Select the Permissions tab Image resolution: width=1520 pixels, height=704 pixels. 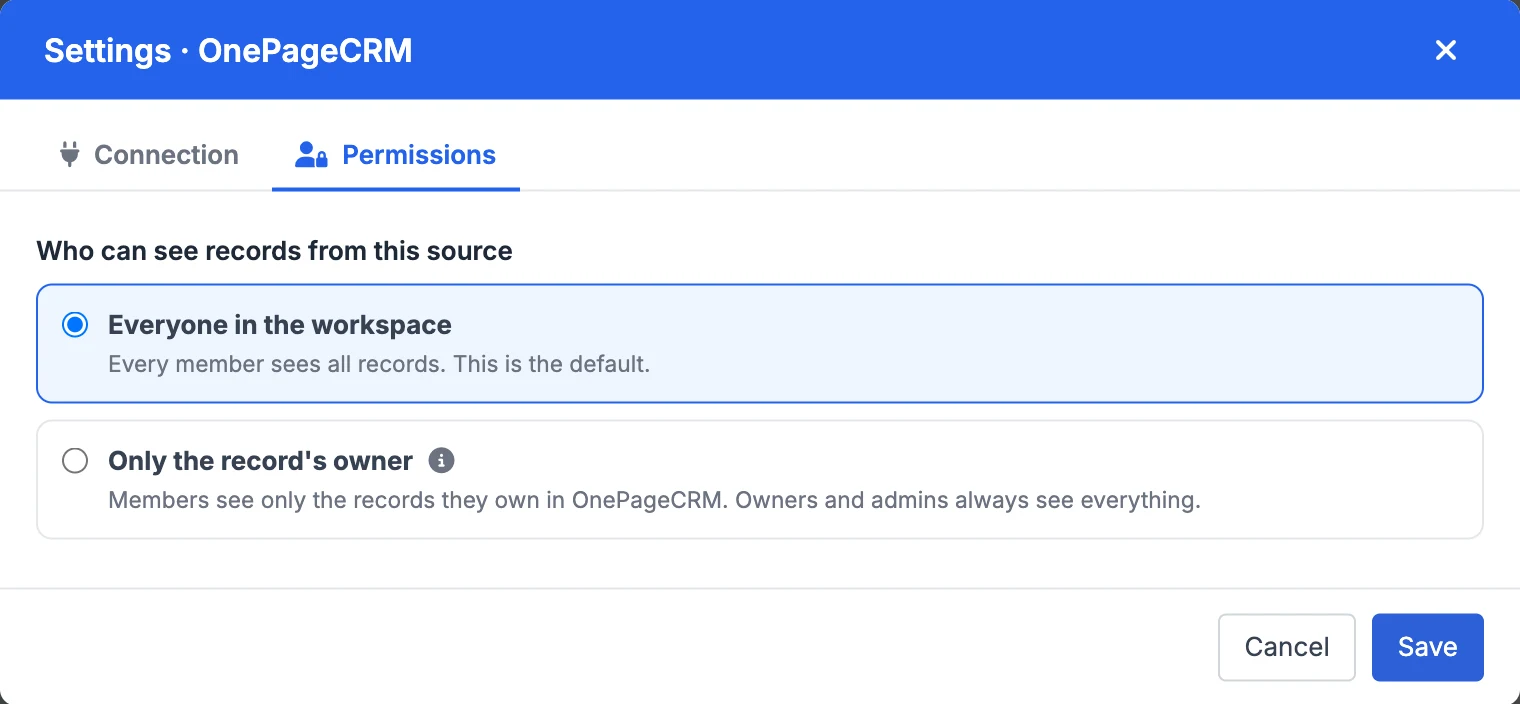(x=396, y=155)
